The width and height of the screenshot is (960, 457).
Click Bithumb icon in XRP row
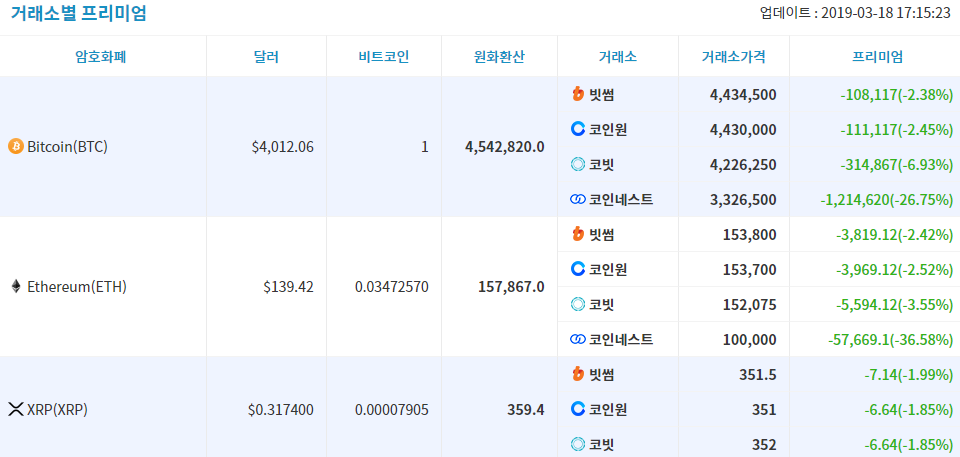577,374
